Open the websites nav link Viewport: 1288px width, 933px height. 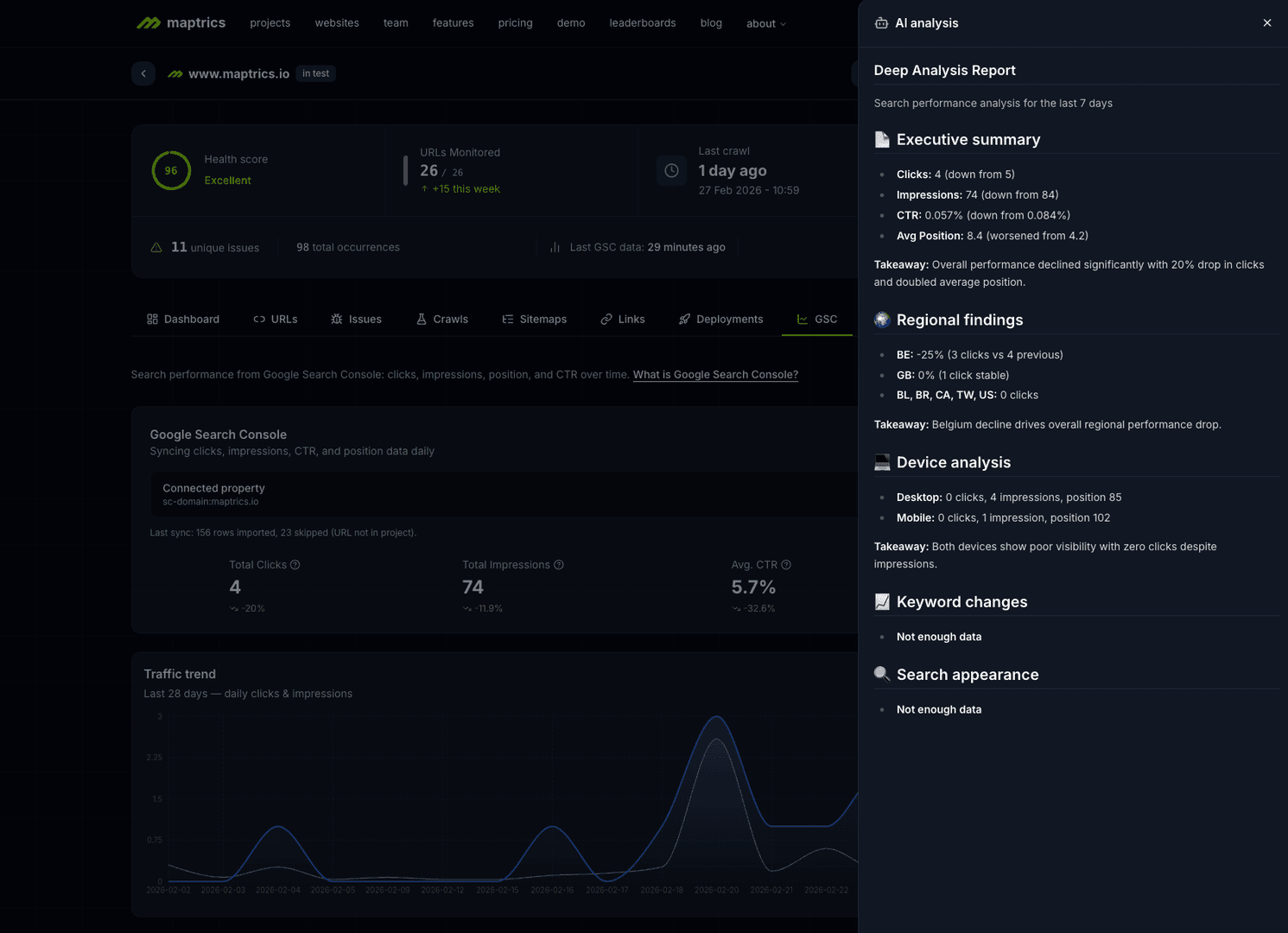(x=337, y=23)
